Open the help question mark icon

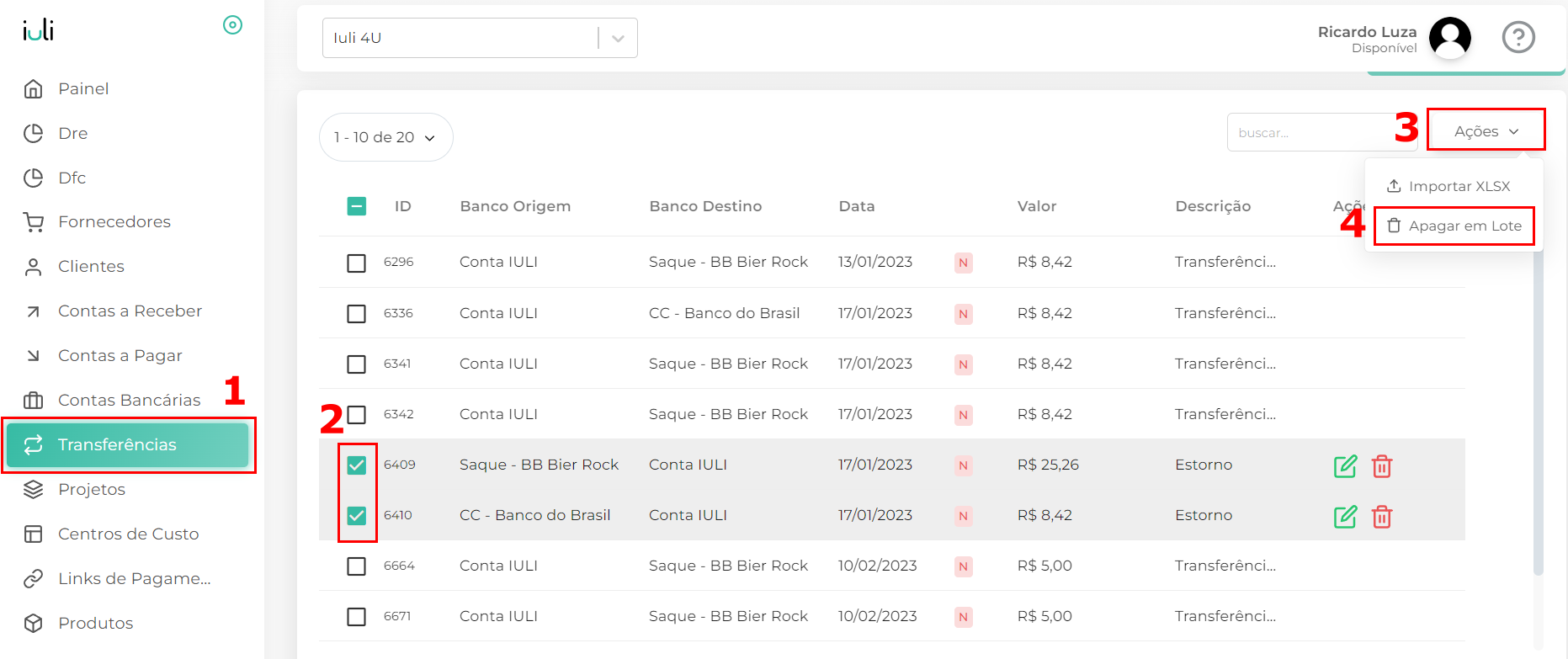coord(1518,37)
